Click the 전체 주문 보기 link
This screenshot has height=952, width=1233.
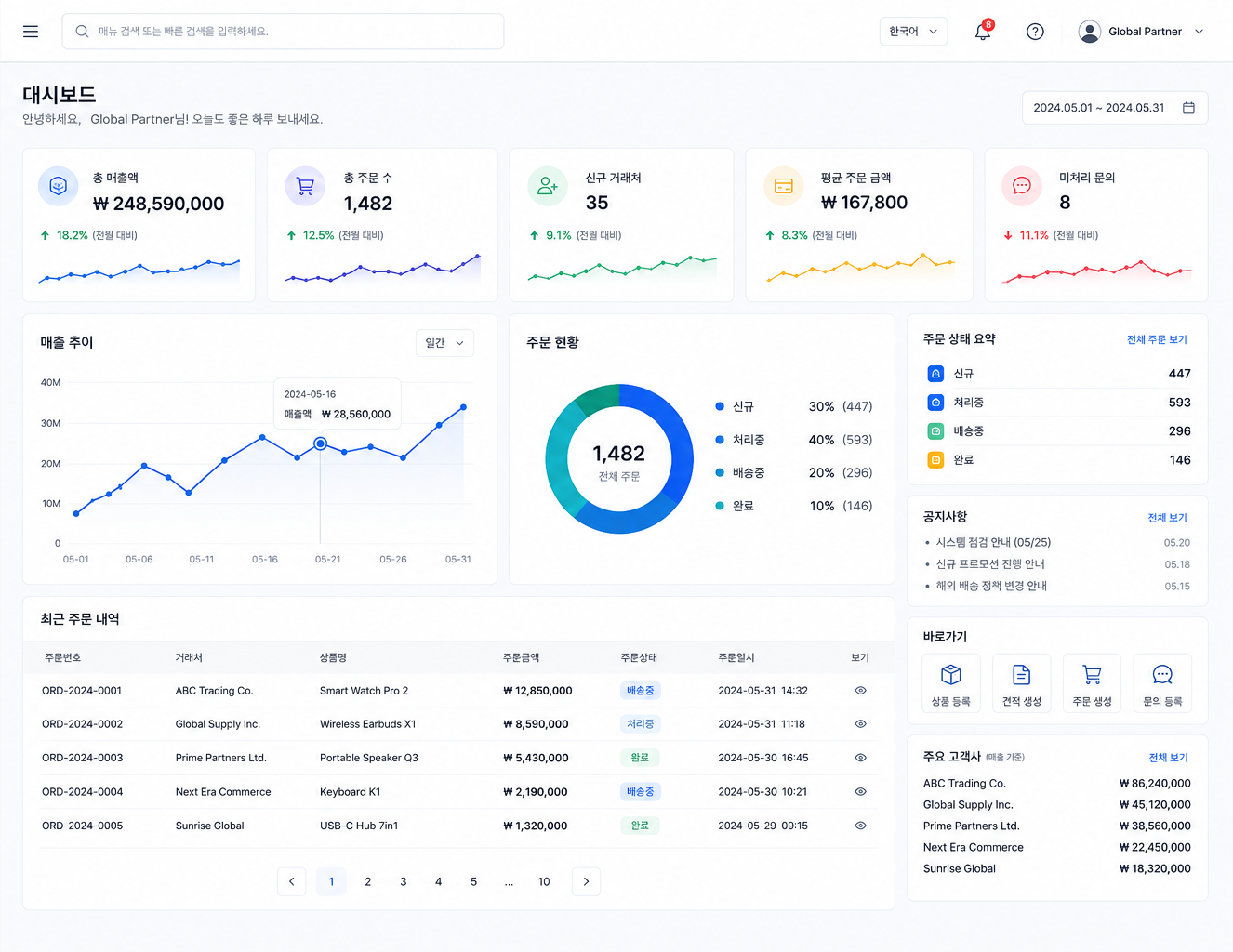point(1157,339)
